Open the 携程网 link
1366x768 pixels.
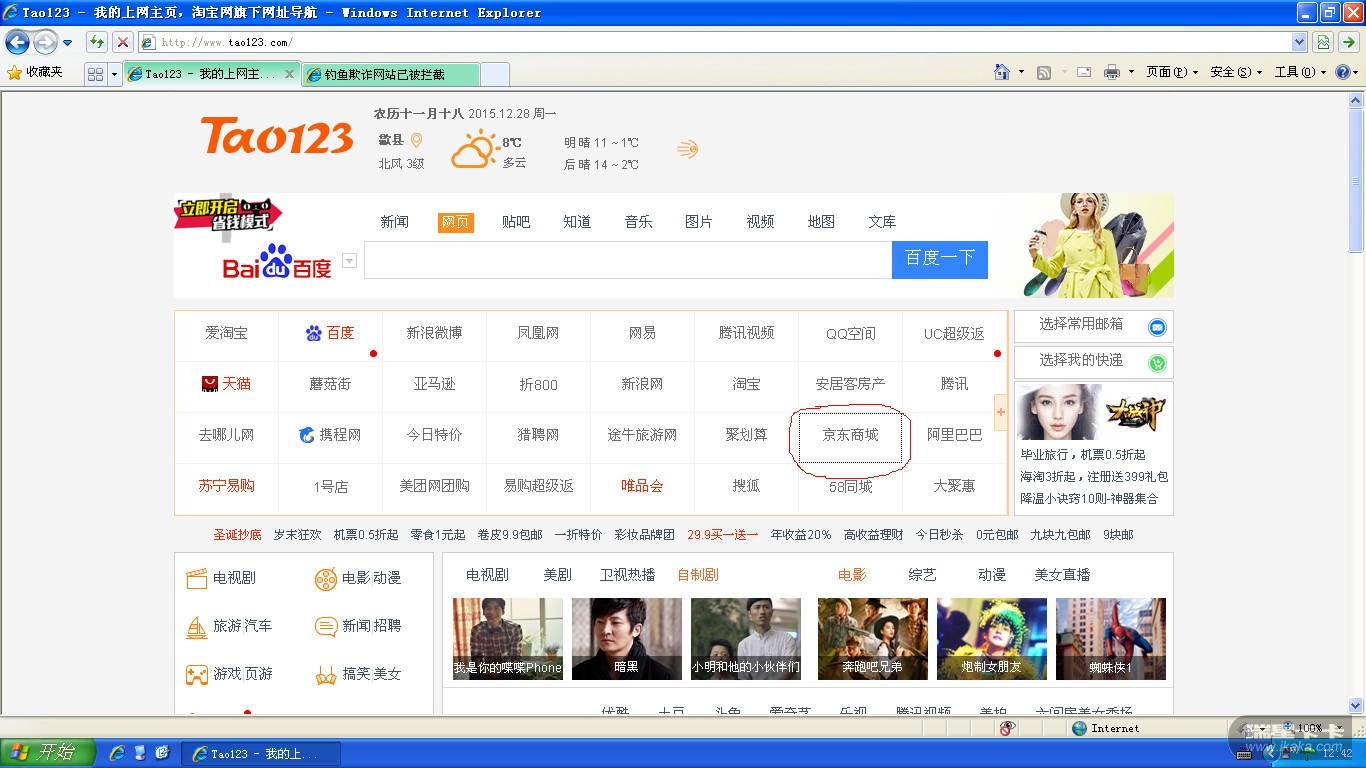[330, 435]
